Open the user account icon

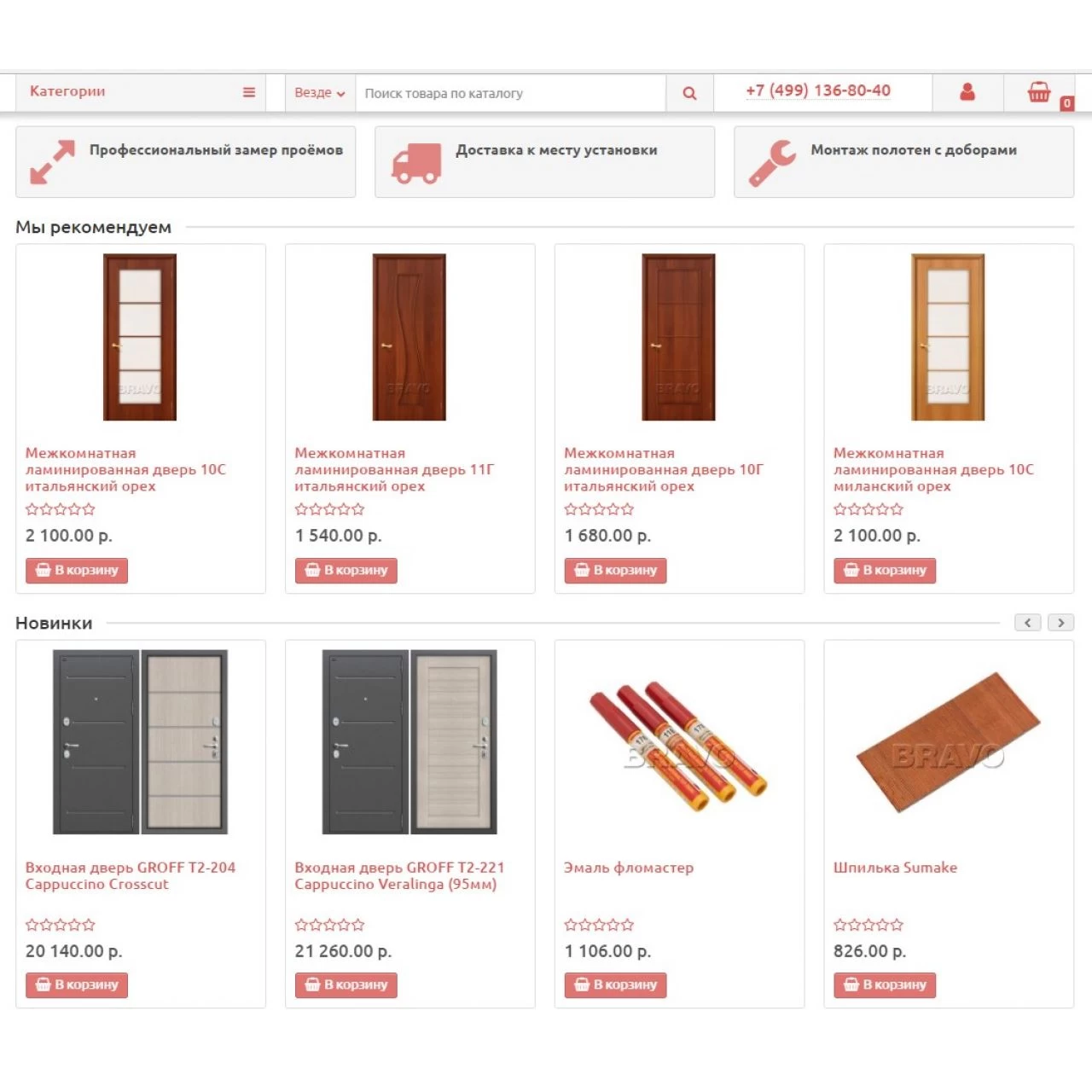967,92
